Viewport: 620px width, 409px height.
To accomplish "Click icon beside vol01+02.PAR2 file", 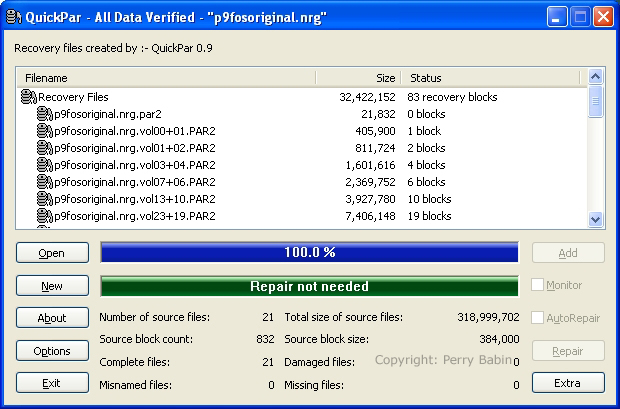I will click(45, 148).
